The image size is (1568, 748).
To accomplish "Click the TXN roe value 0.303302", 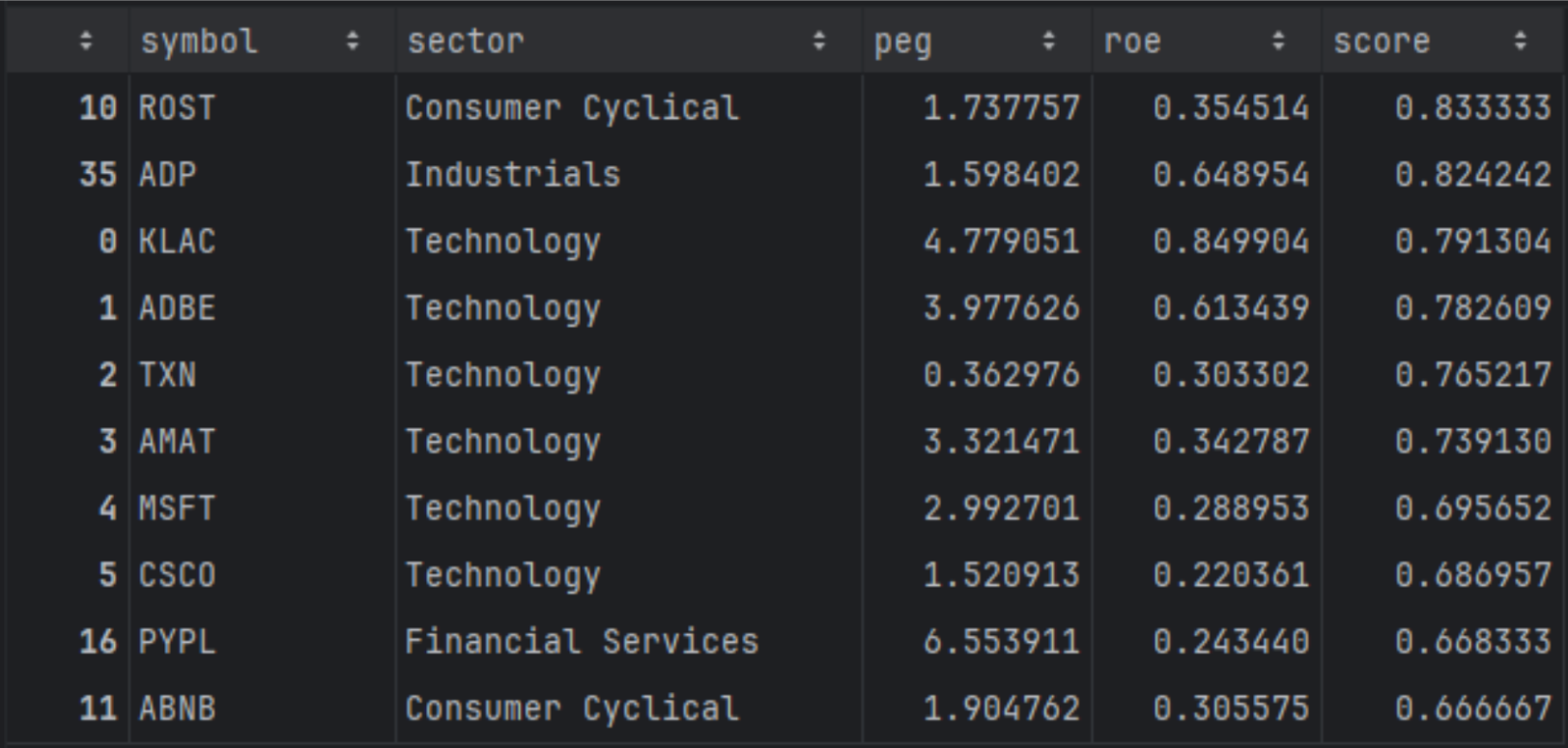I will tap(1231, 374).
